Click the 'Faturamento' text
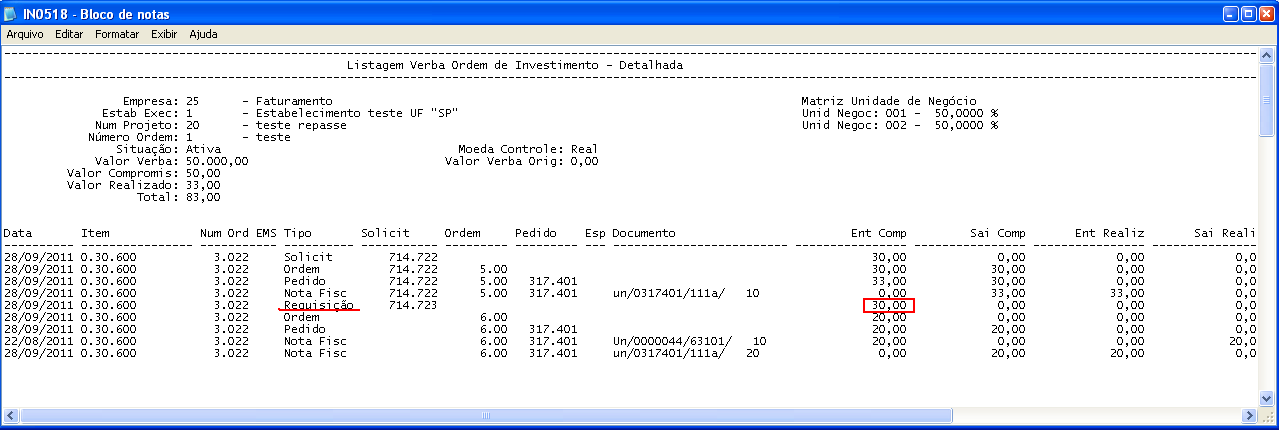Viewport: 1280px width, 431px height. [x=294, y=101]
